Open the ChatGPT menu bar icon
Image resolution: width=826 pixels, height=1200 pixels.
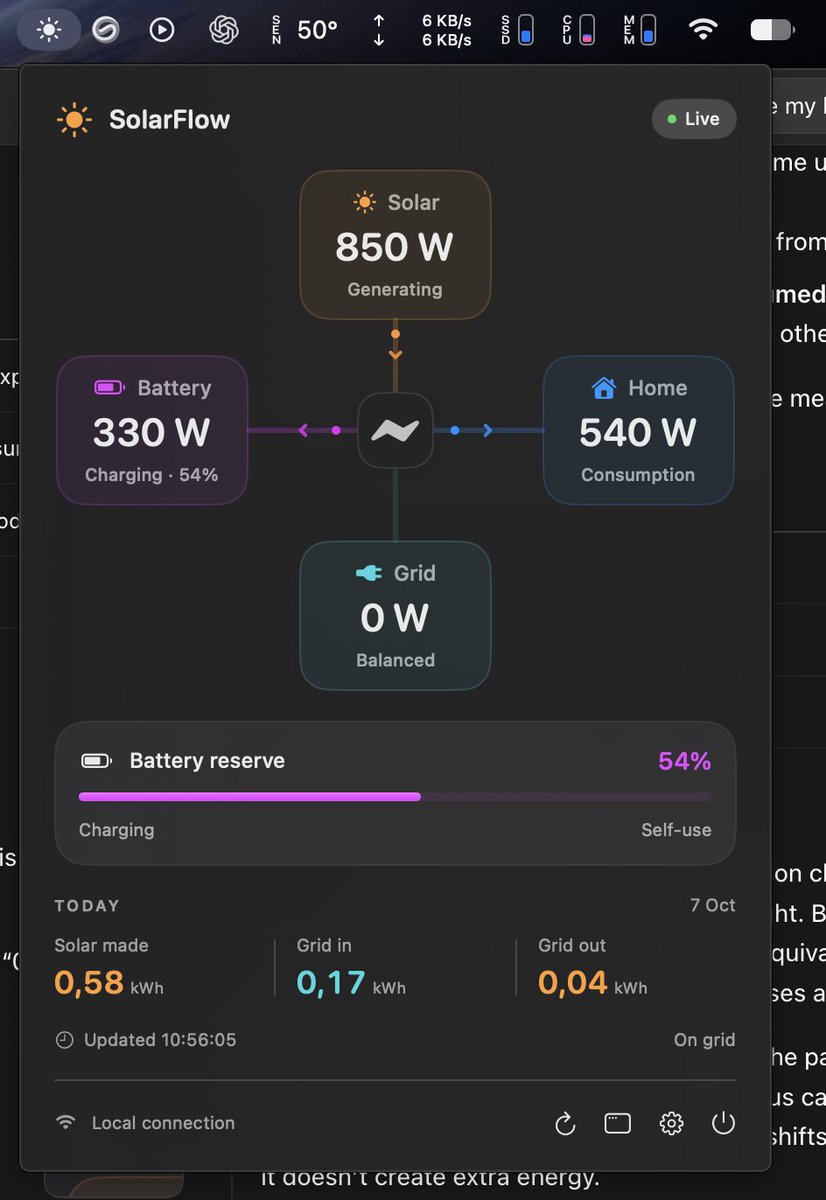pyautogui.click(x=224, y=30)
